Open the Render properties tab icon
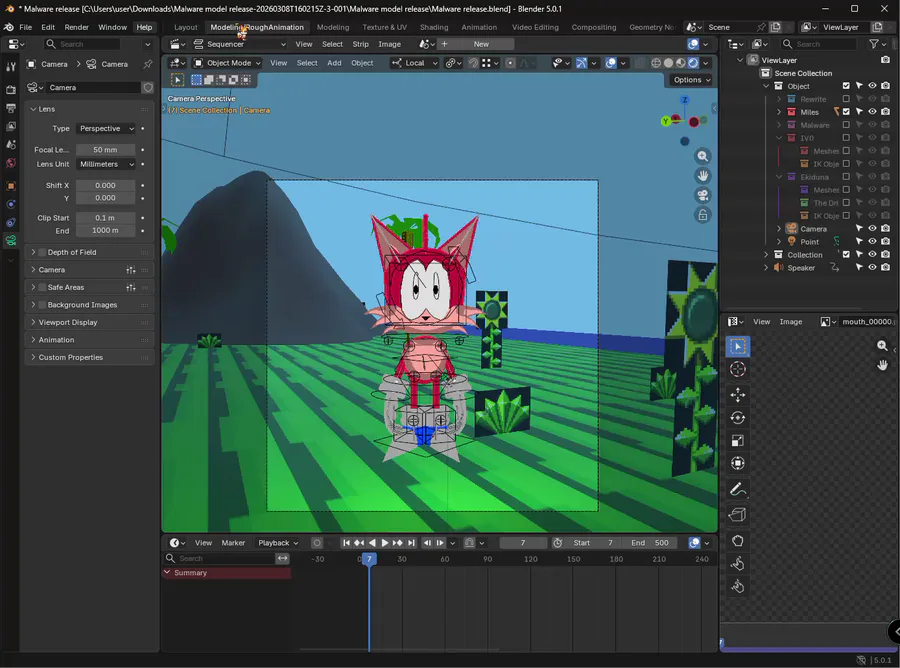This screenshot has width=900, height=668. 10,90
